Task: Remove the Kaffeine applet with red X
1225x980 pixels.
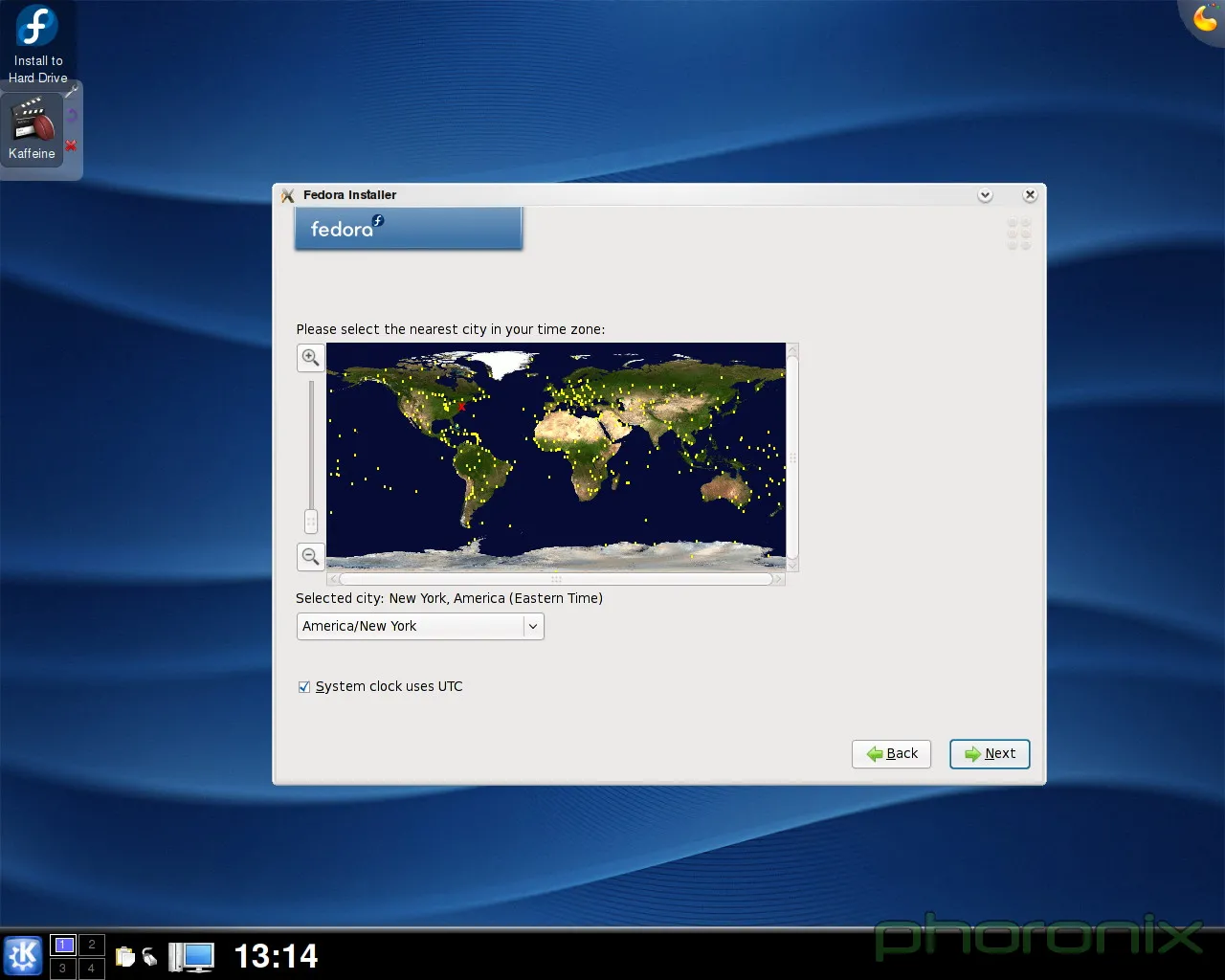Action: tap(71, 145)
